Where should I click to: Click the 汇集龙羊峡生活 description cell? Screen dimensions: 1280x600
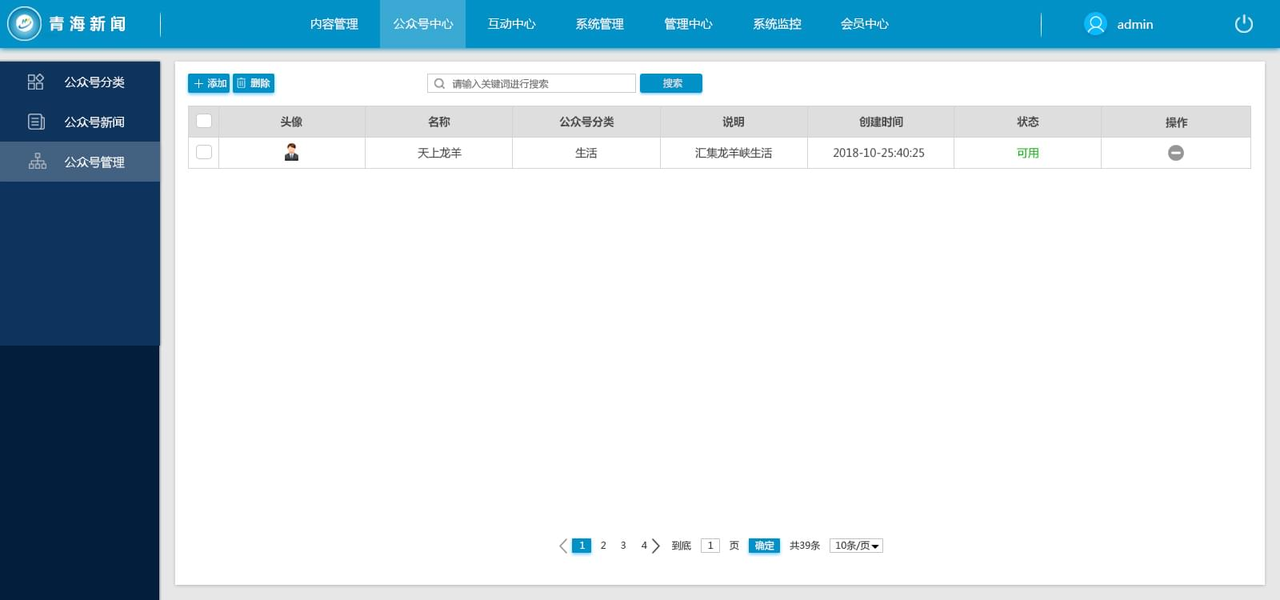[734, 153]
